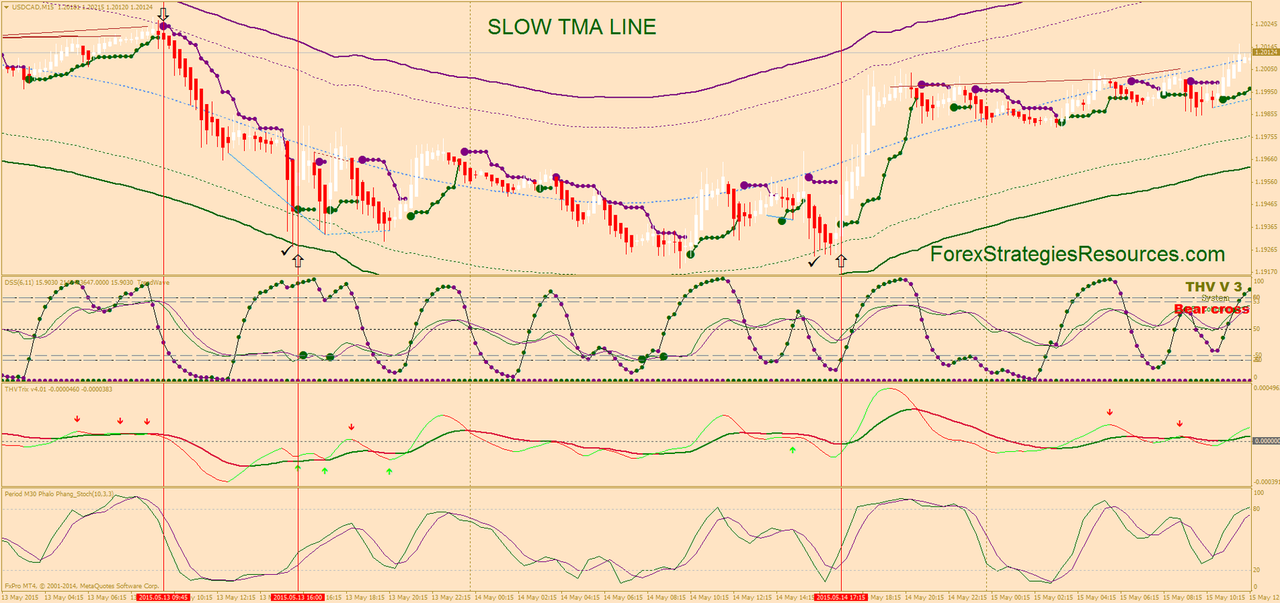Viewport: 1280px width, 603px height.
Task: Select the black up arrow at chart top left
Action: click(x=161, y=14)
